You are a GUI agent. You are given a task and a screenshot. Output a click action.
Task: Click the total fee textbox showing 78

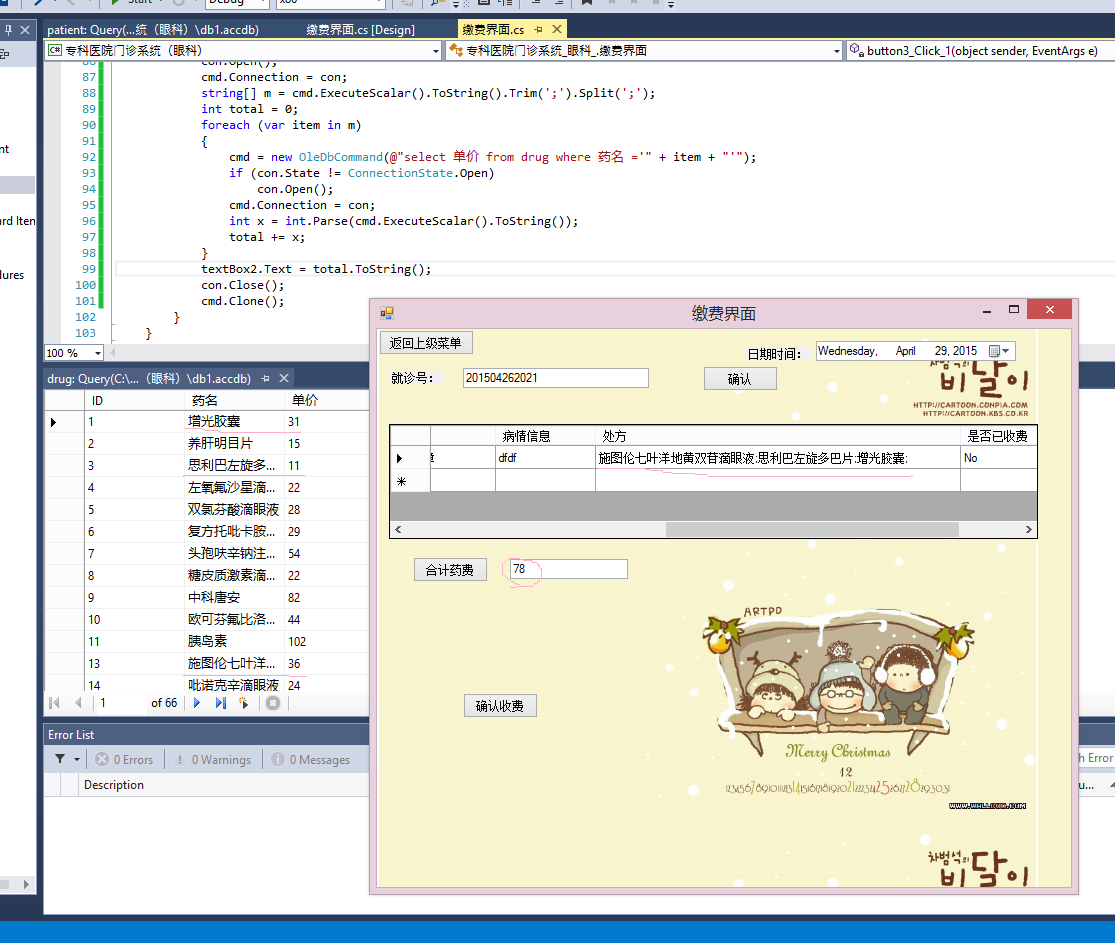[x=569, y=569]
